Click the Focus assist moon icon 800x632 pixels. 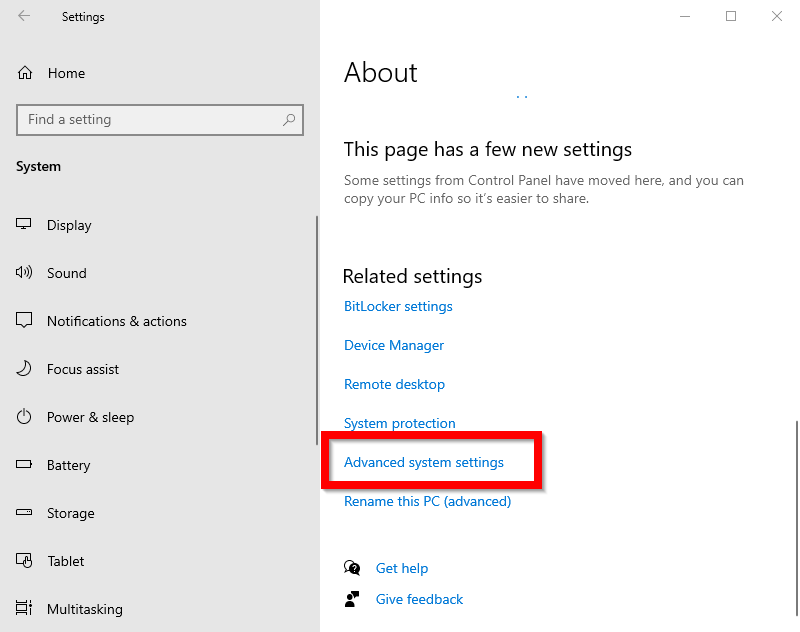23,368
